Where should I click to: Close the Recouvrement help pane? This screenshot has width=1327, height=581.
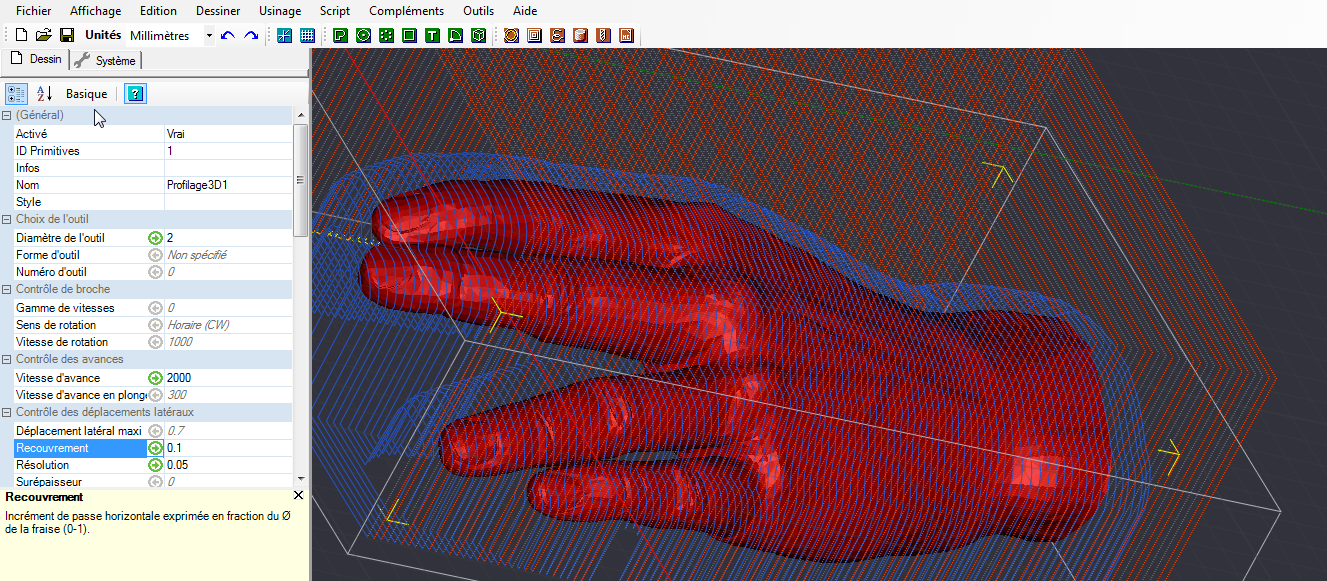298,496
